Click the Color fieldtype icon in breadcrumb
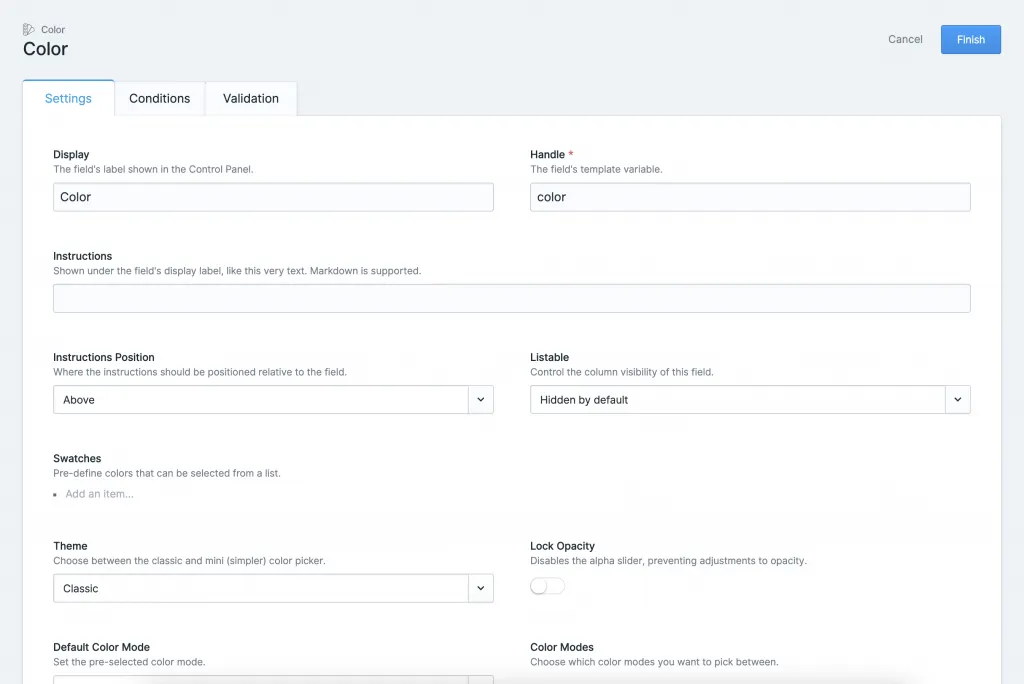This screenshot has height=684, width=1024. click(28, 29)
